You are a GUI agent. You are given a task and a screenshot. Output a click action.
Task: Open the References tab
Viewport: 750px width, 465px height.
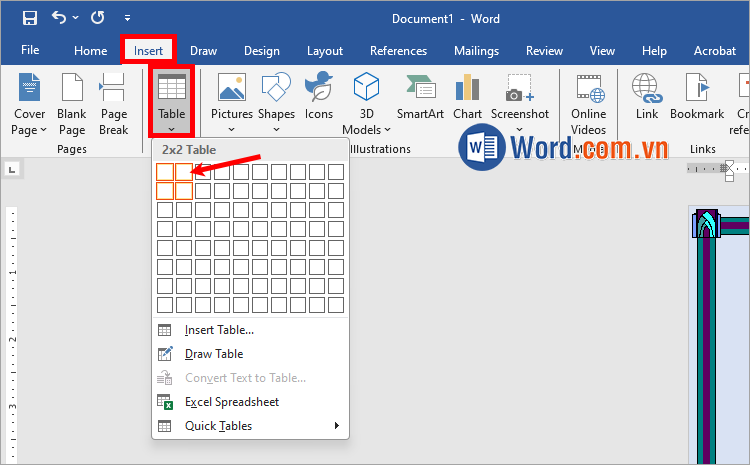[398, 51]
